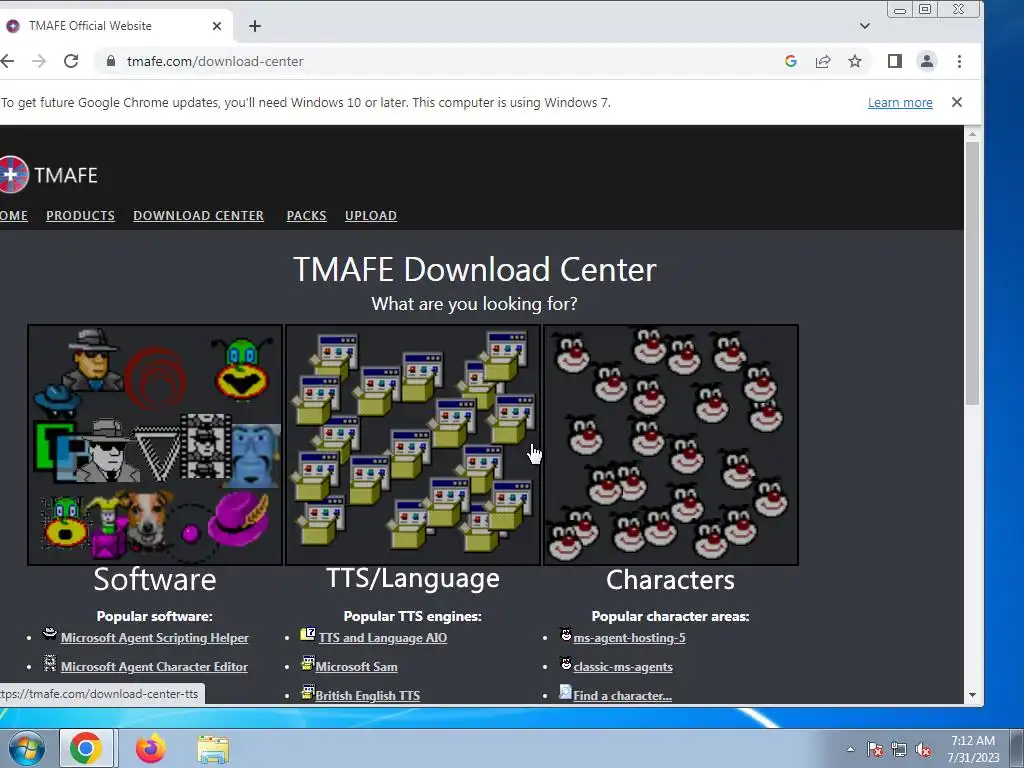
Task: Click the forward navigation arrow
Action: tap(39, 61)
